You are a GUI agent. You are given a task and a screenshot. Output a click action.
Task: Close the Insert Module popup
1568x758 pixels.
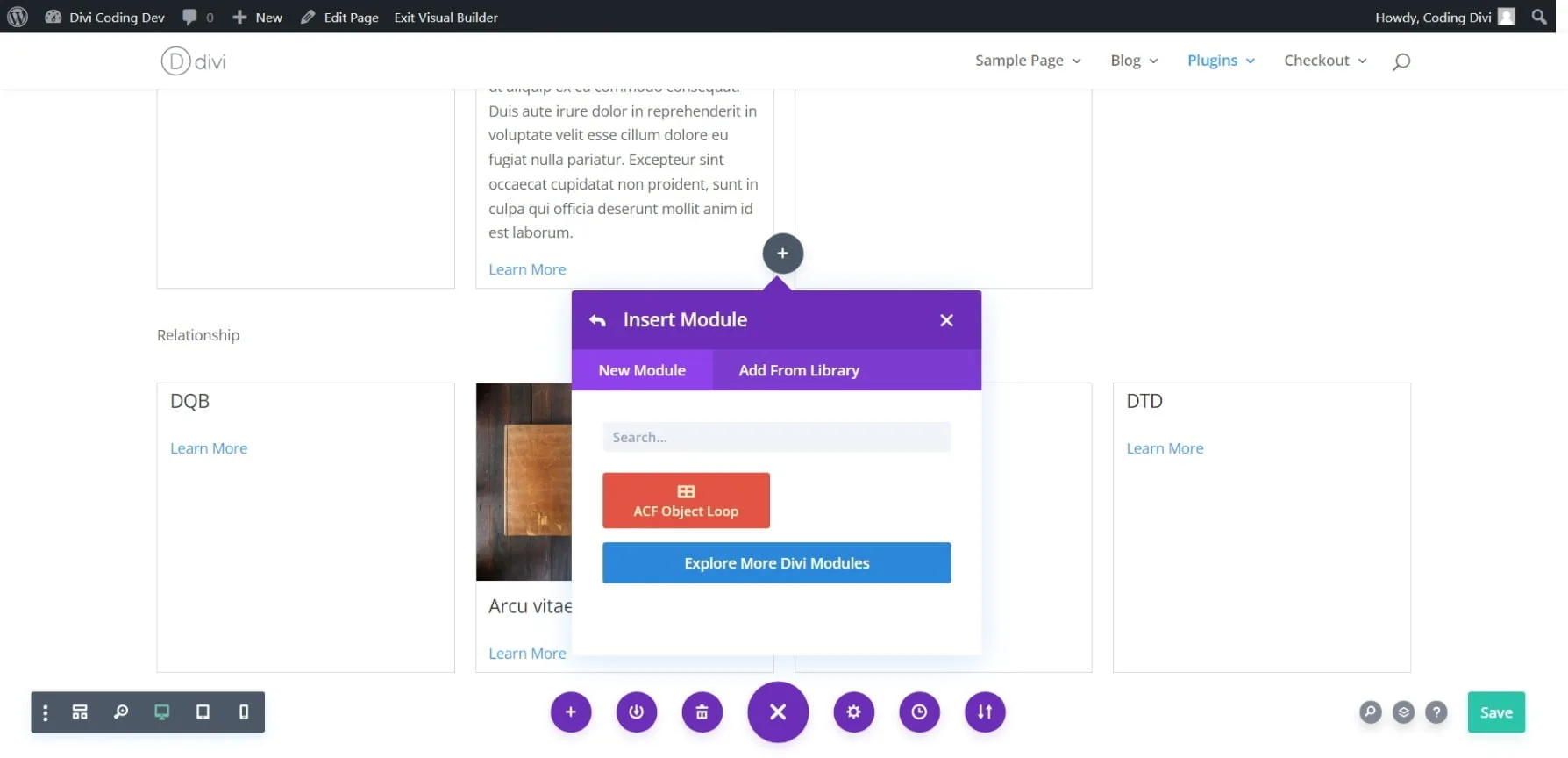[x=946, y=320]
